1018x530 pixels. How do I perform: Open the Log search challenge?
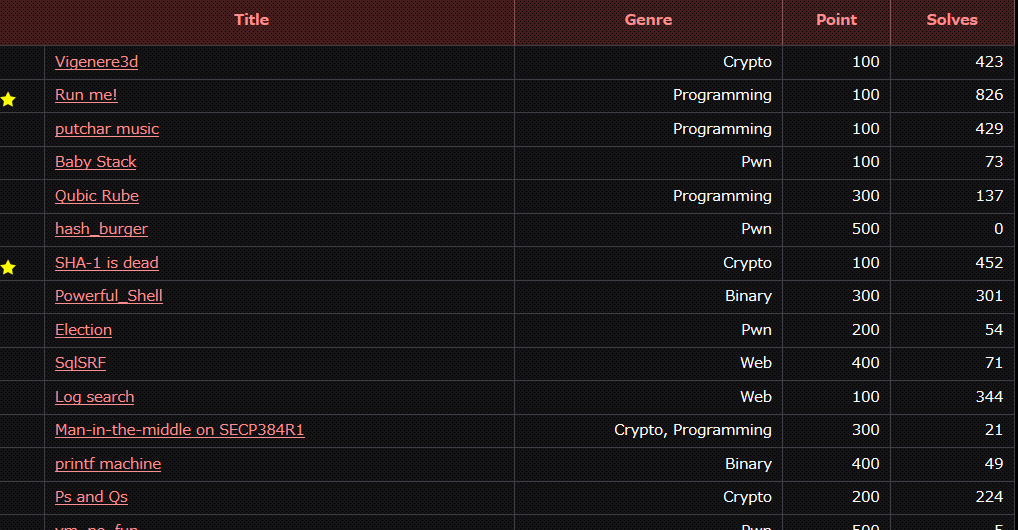coord(95,396)
